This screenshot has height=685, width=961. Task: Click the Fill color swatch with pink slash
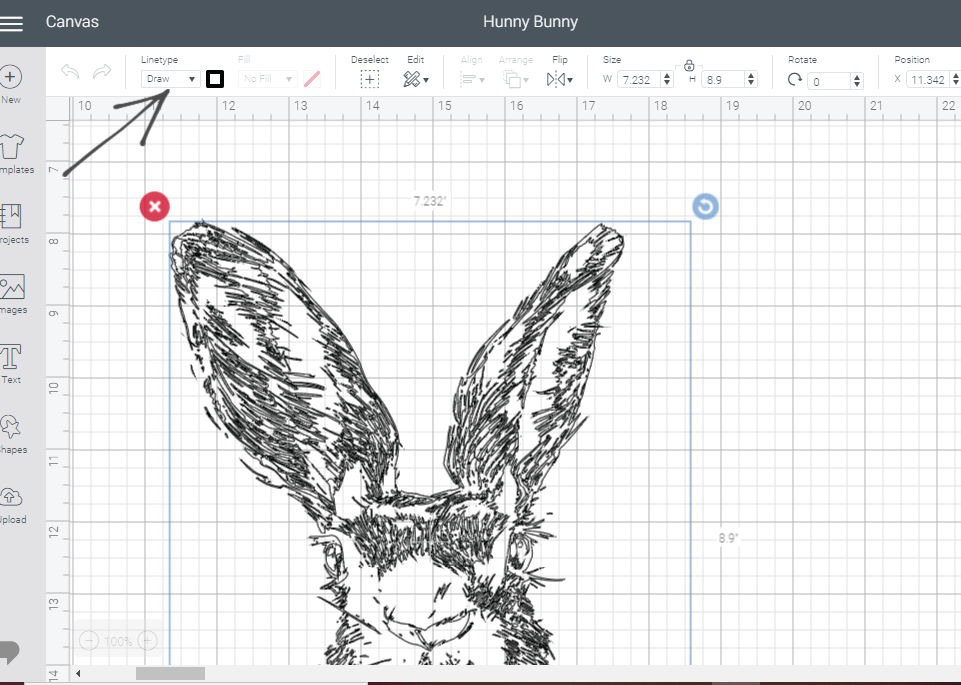coord(312,79)
